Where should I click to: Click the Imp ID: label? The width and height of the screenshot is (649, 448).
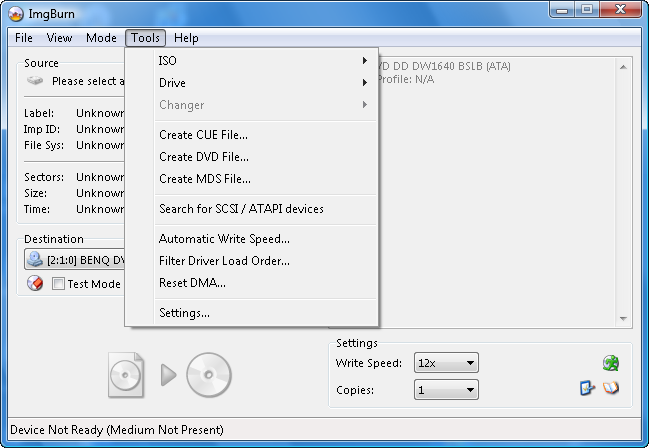coord(42,129)
